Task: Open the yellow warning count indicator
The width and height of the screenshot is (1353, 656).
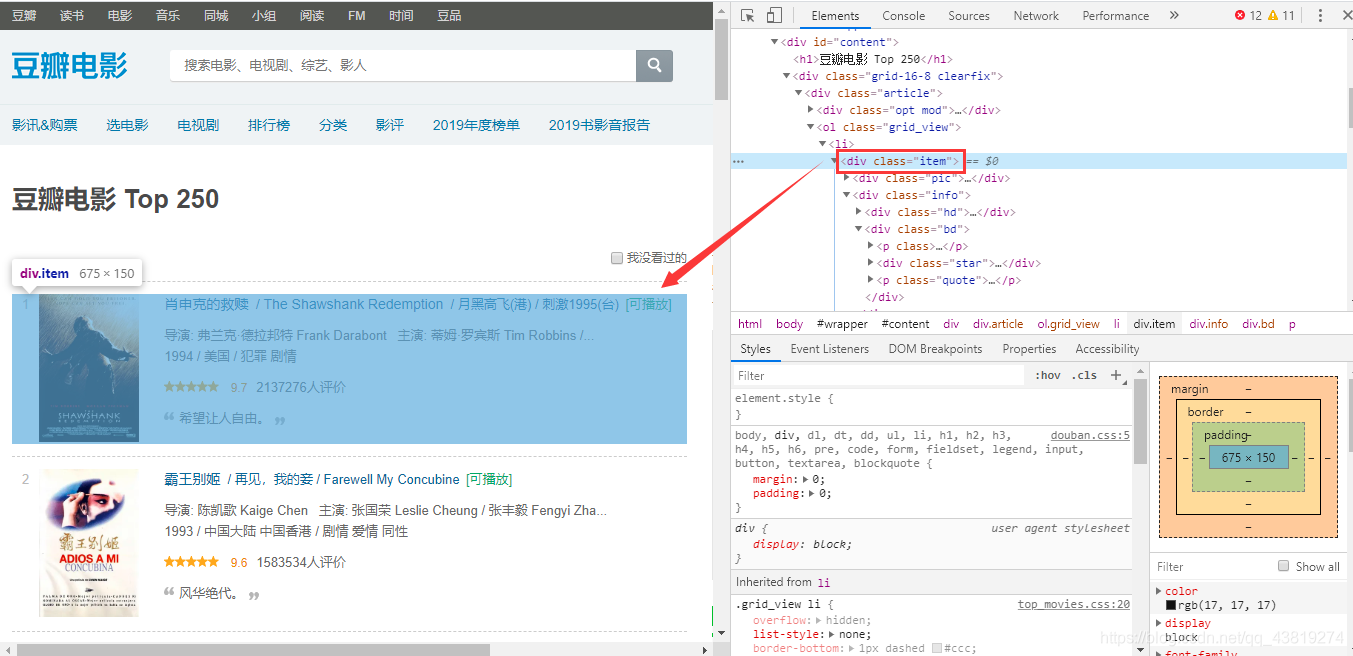Action: click(1281, 15)
